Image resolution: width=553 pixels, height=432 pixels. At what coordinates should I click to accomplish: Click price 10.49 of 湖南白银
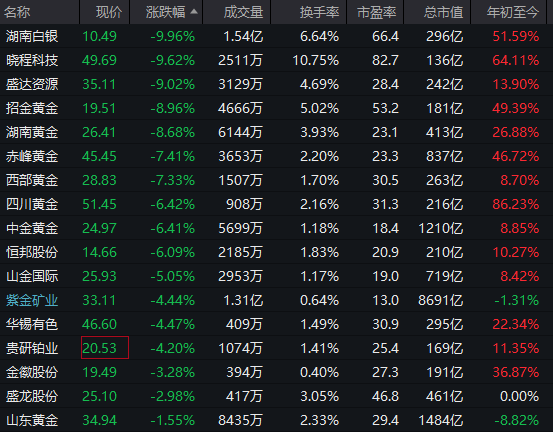tap(99, 36)
